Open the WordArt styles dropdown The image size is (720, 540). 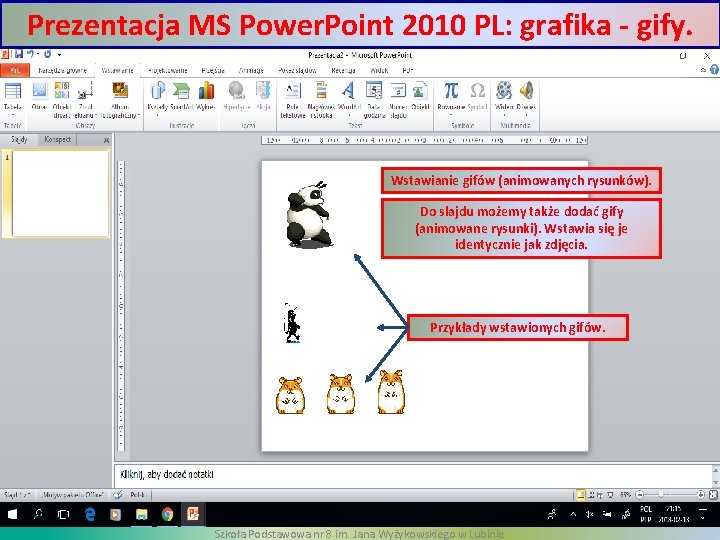(x=349, y=115)
